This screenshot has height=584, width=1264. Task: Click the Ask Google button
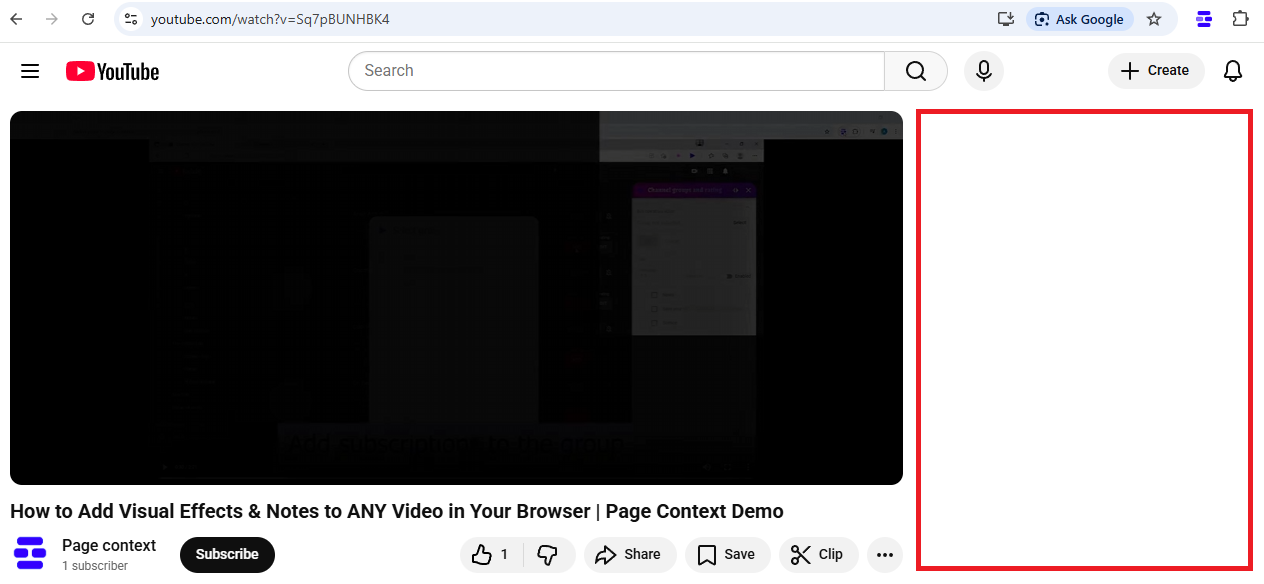tap(1079, 19)
